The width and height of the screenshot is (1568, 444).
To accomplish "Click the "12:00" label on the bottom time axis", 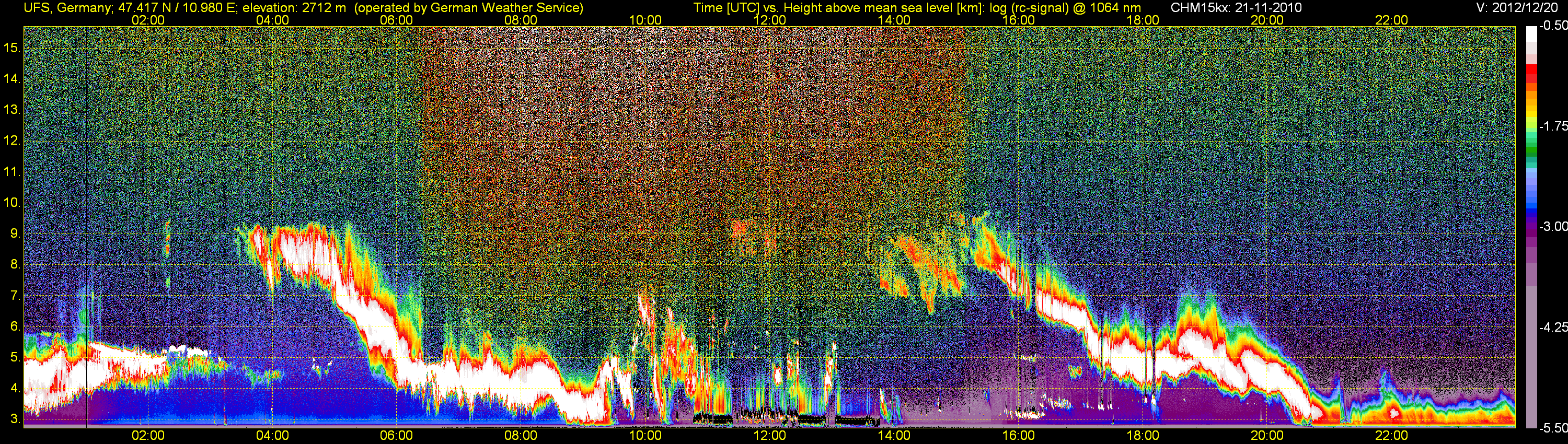I will (769, 436).
